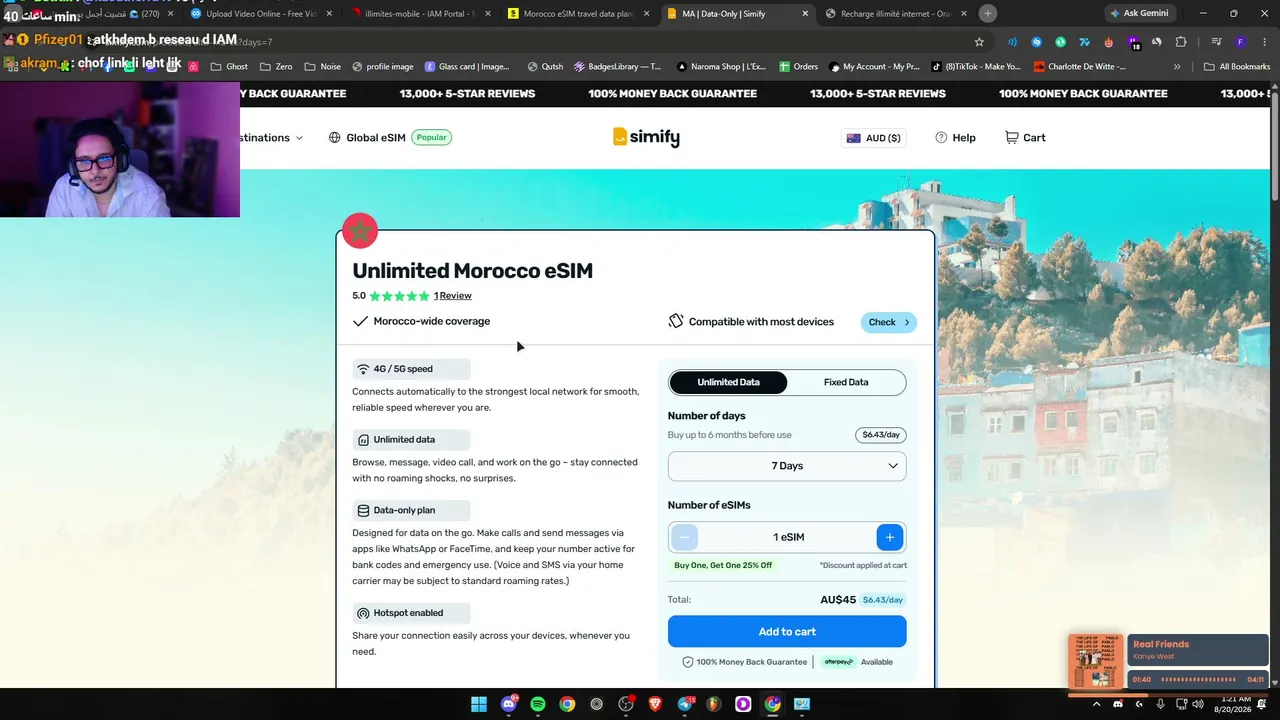Open the All Bookmarks folder
Viewport: 1280px width, 720px height.
(x=1237, y=67)
